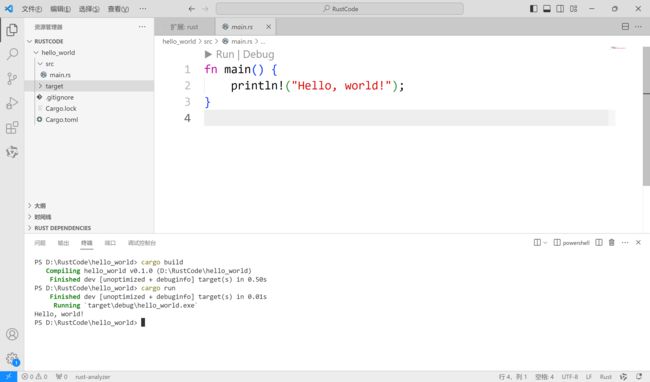Viewport: 650px width, 382px height.
Task: Show more menus with title bar ellipsis
Action: tap(143, 9)
